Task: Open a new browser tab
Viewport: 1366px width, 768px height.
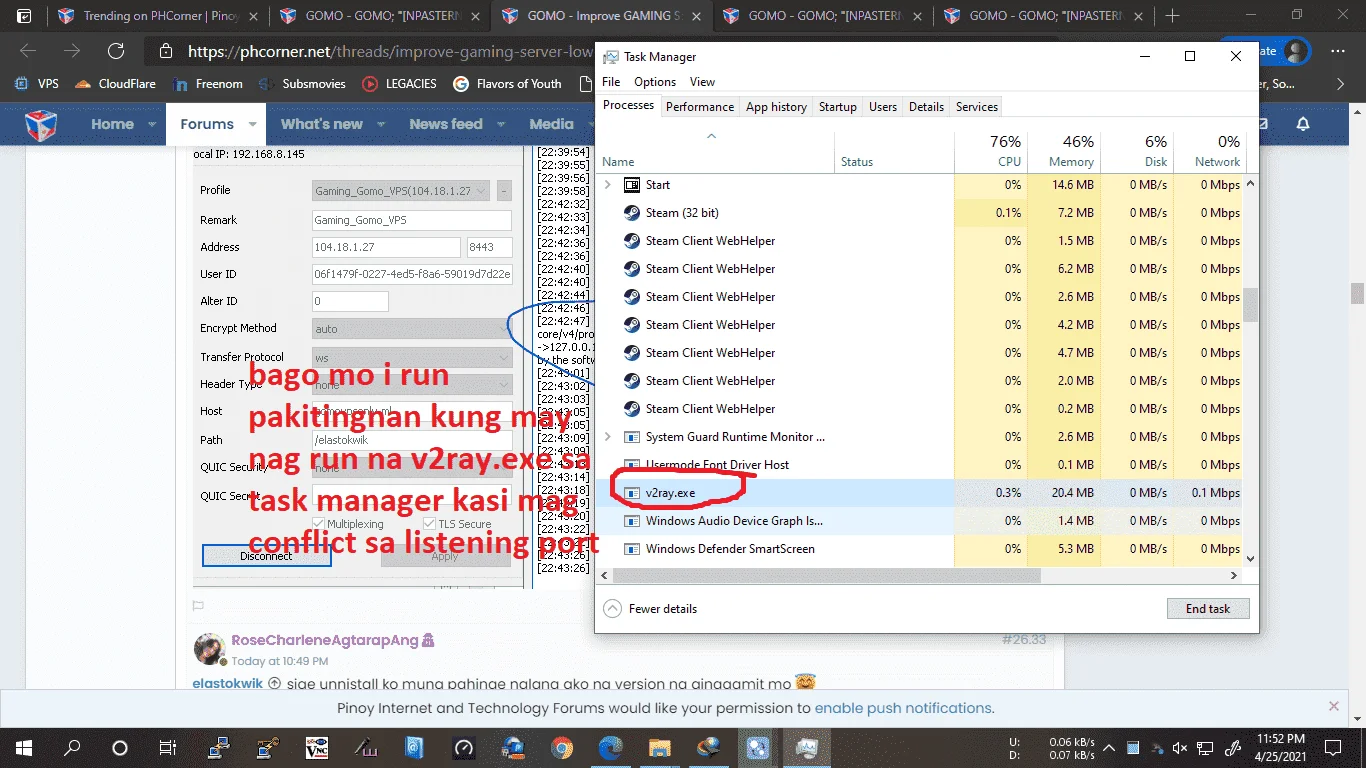Action: [x=1172, y=16]
